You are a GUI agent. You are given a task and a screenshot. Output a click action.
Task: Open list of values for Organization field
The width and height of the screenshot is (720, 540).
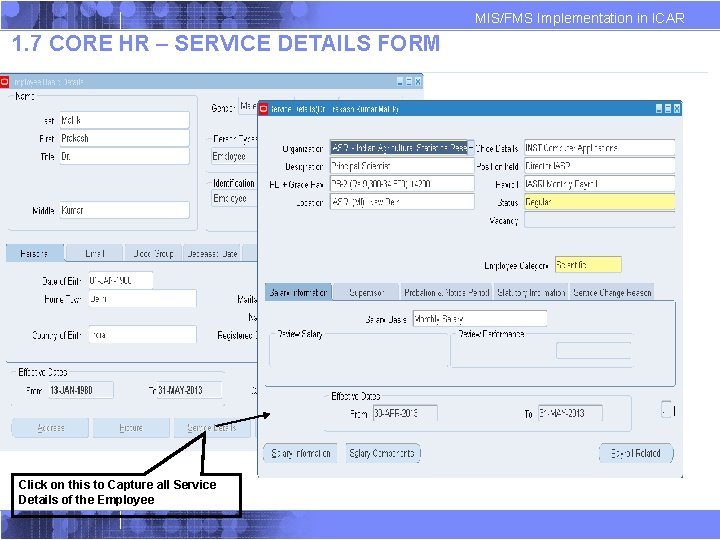coord(471,148)
